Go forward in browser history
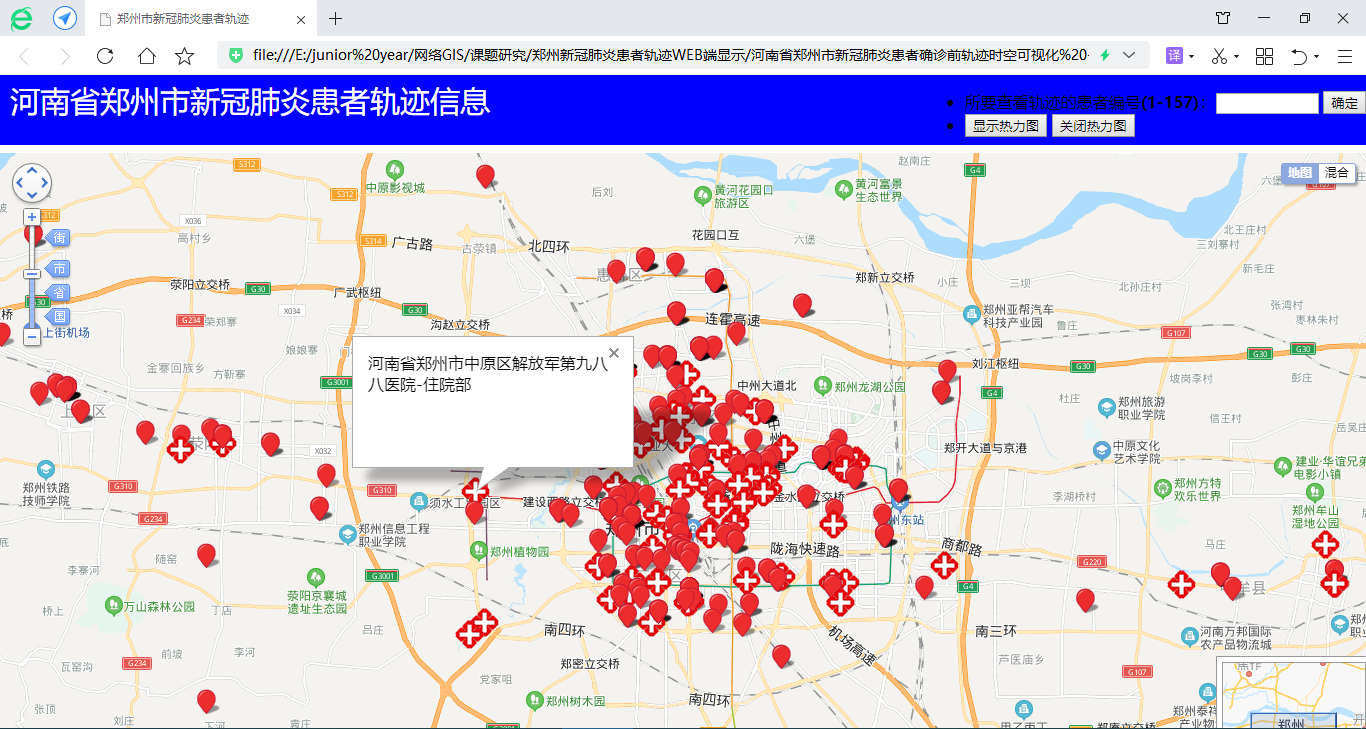 coord(65,56)
